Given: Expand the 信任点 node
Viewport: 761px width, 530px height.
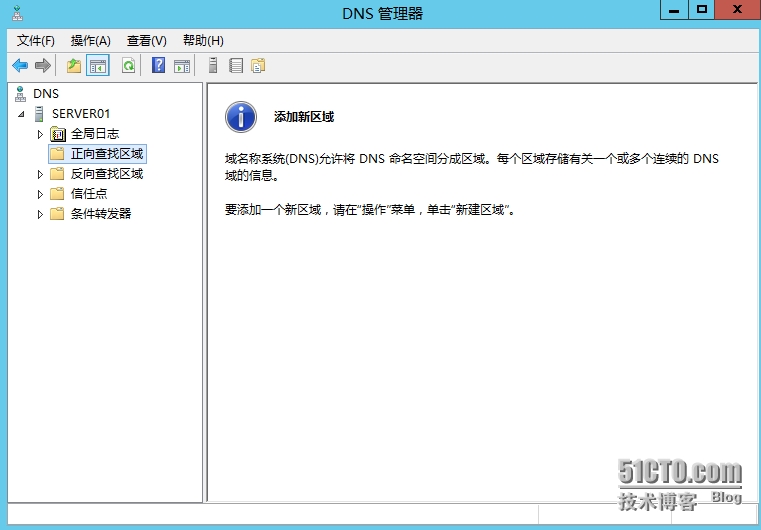Looking at the screenshot, I should pyautogui.click(x=40, y=194).
